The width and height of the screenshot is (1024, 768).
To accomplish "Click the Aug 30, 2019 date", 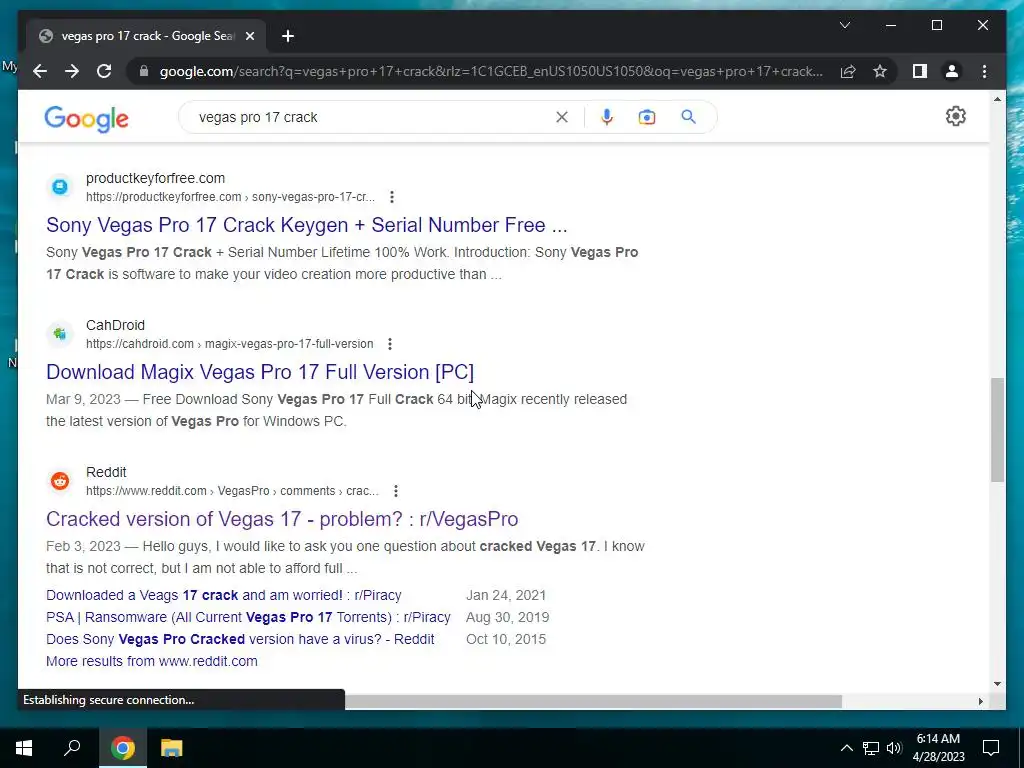I will tap(507, 617).
